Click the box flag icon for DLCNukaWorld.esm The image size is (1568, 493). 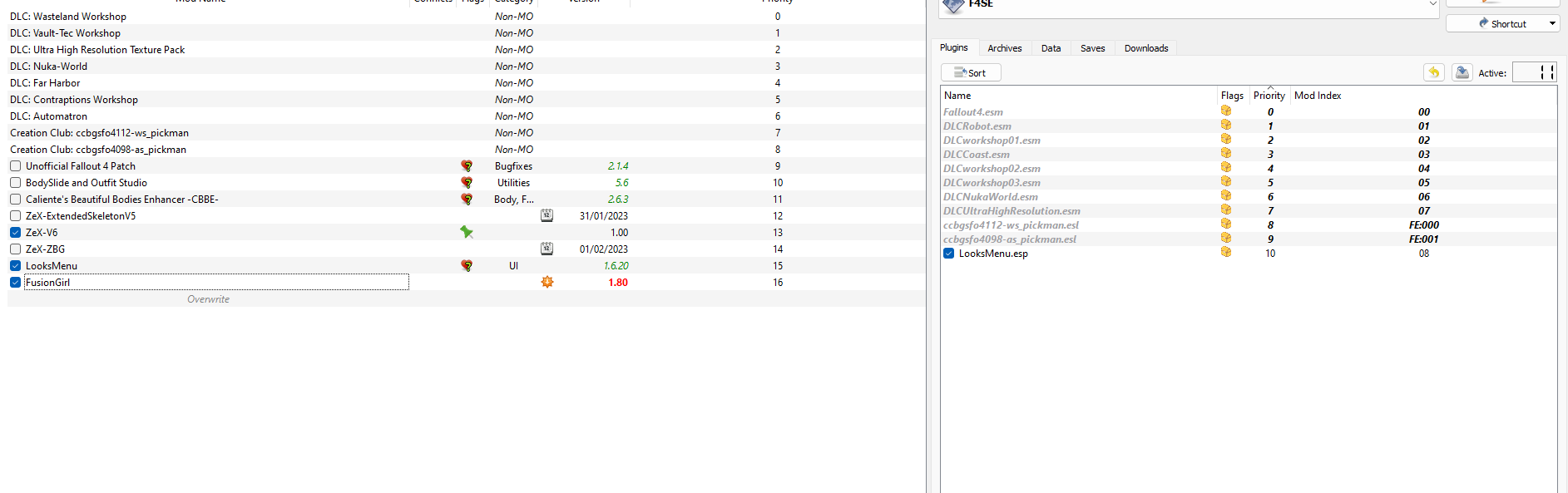tap(1226, 195)
